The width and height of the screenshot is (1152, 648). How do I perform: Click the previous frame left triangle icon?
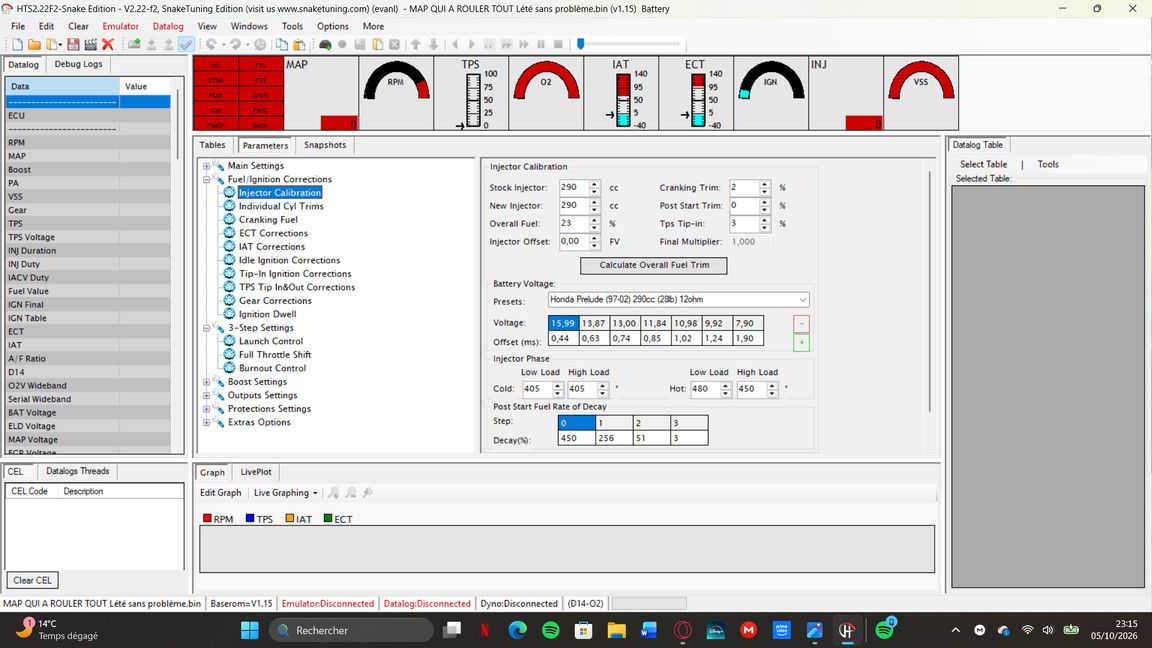click(x=455, y=45)
